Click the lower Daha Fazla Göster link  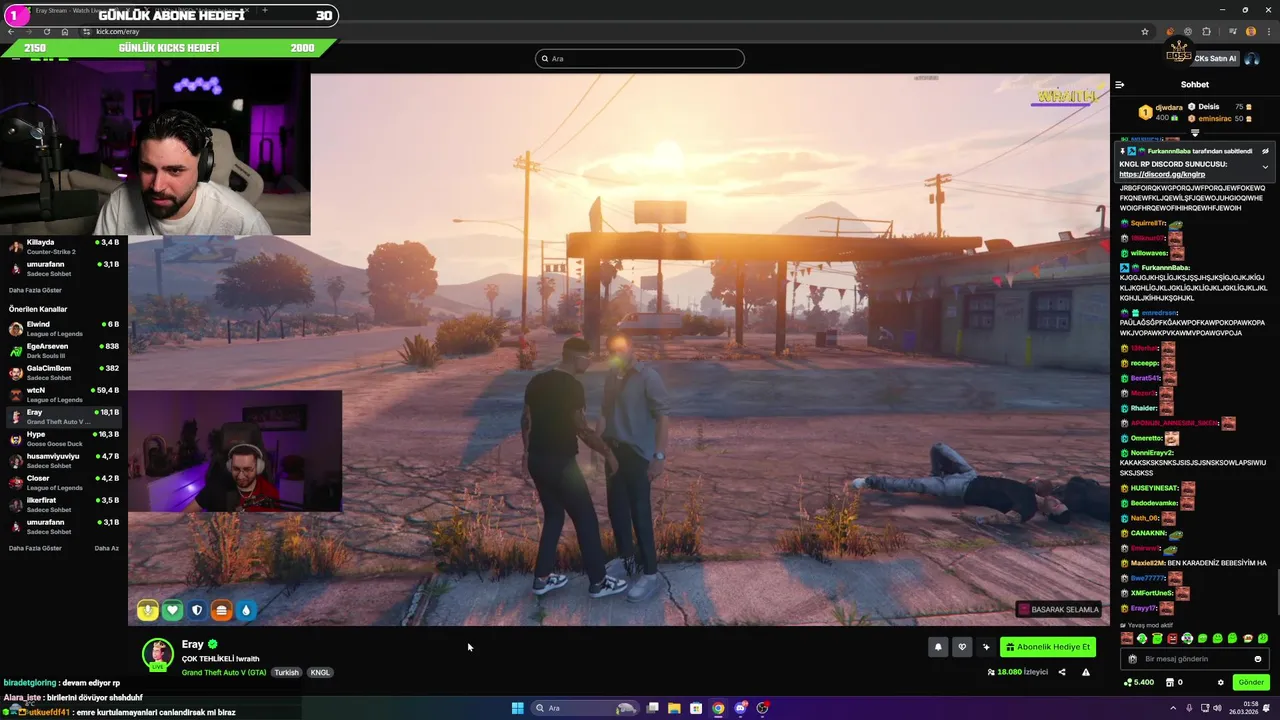[x=35, y=548]
